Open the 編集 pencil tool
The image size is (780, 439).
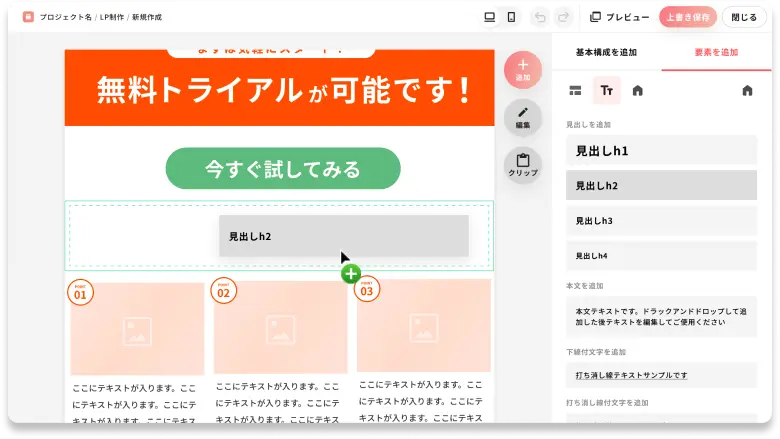click(x=523, y=118)
